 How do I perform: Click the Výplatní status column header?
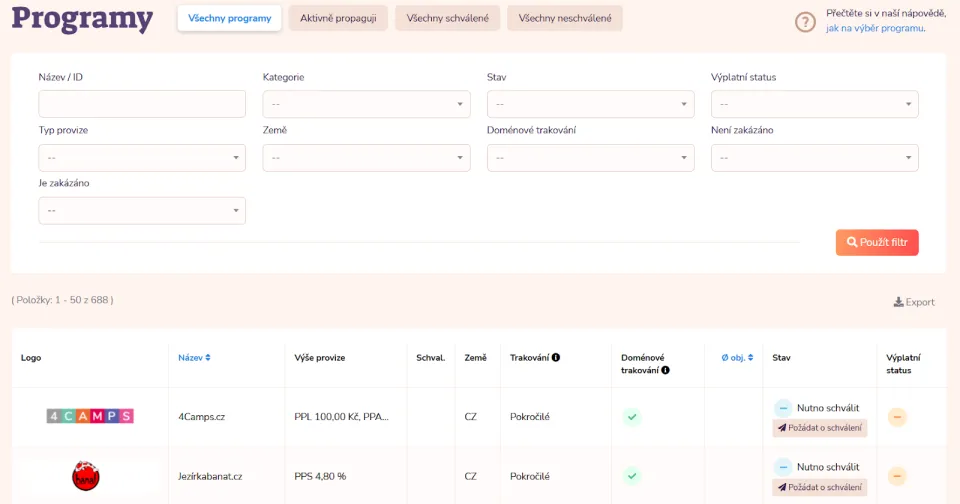pyautogui.click(x=903, y=364)
